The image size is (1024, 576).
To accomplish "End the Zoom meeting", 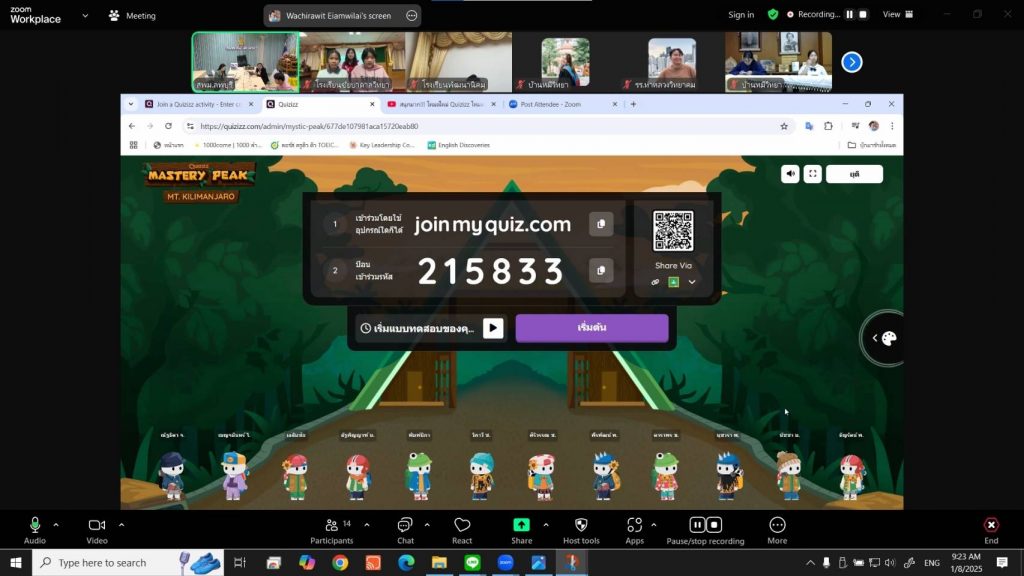I will pyautogui.click(x=991, y=530).
